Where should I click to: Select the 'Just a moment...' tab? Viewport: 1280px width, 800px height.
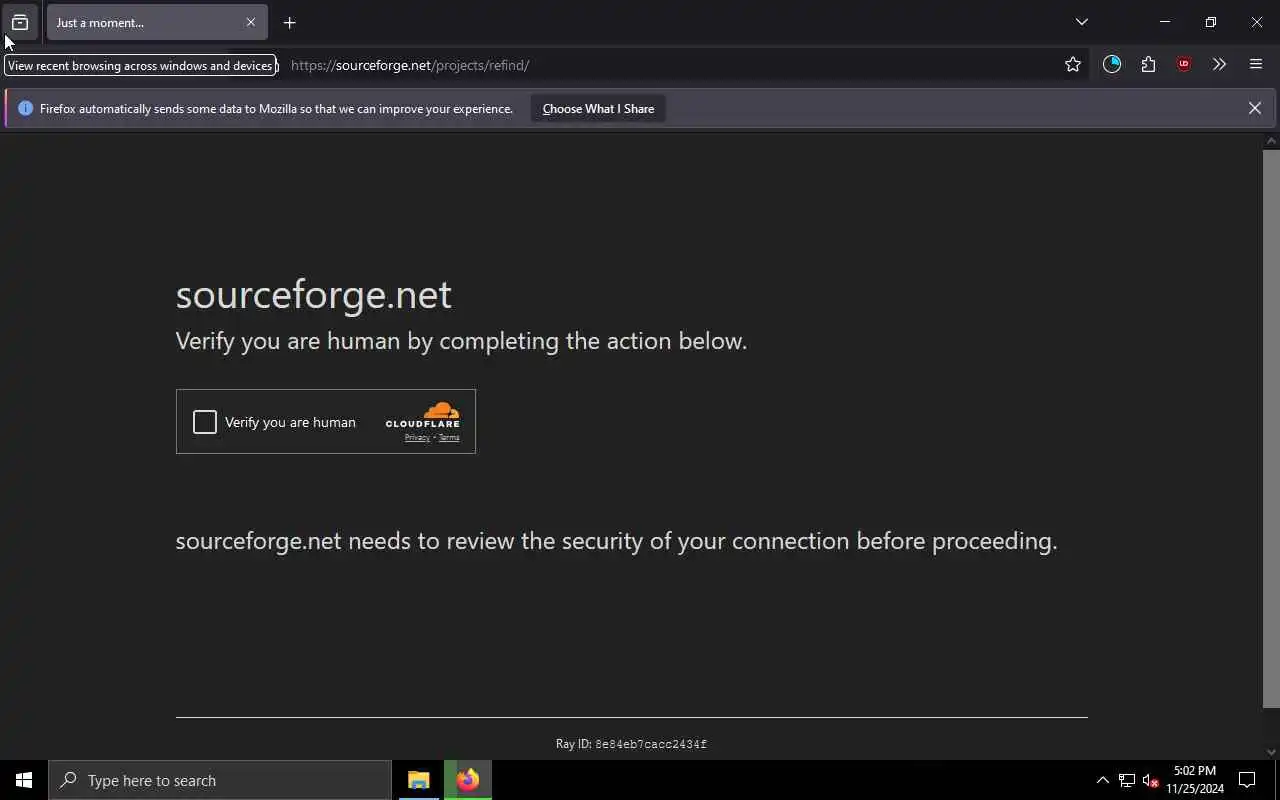tap(157, 22)
